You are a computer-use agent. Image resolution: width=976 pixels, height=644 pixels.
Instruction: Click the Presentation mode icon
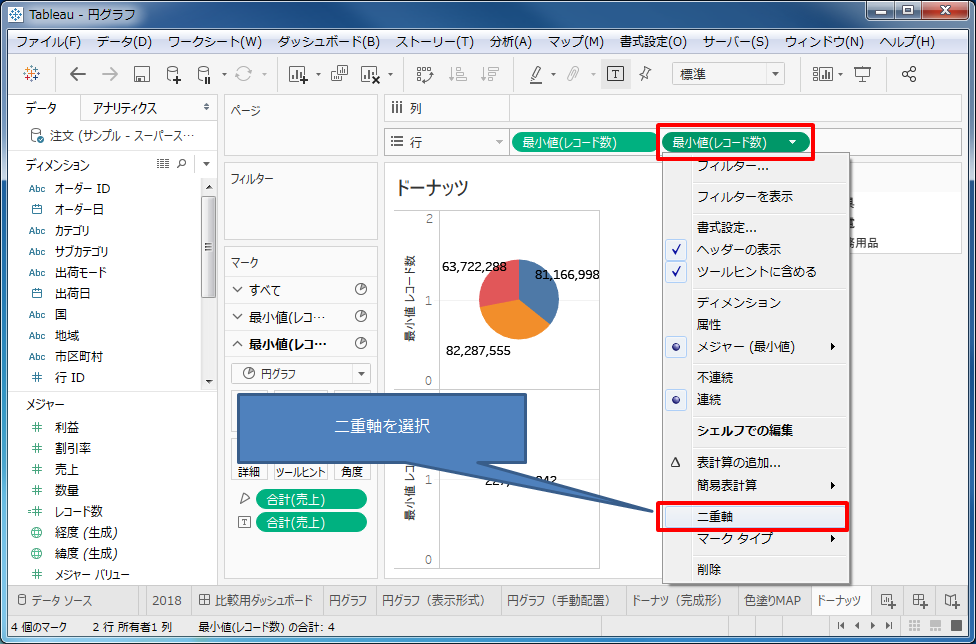click(x=862, y=75)
